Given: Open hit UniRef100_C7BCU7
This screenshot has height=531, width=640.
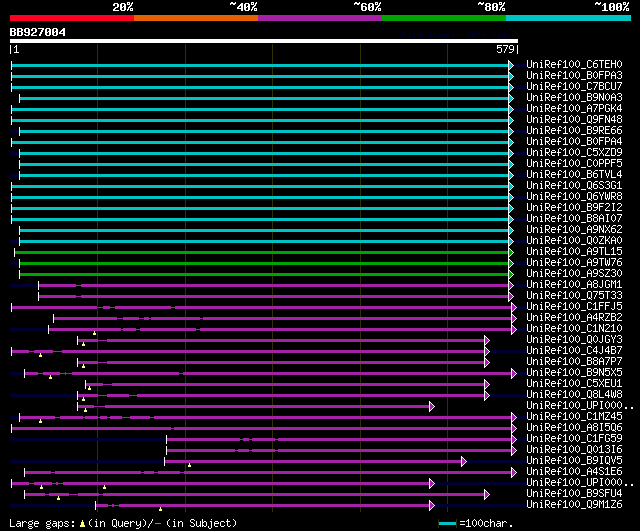Looking at the screenshot, I should click(x=574, y=87).
